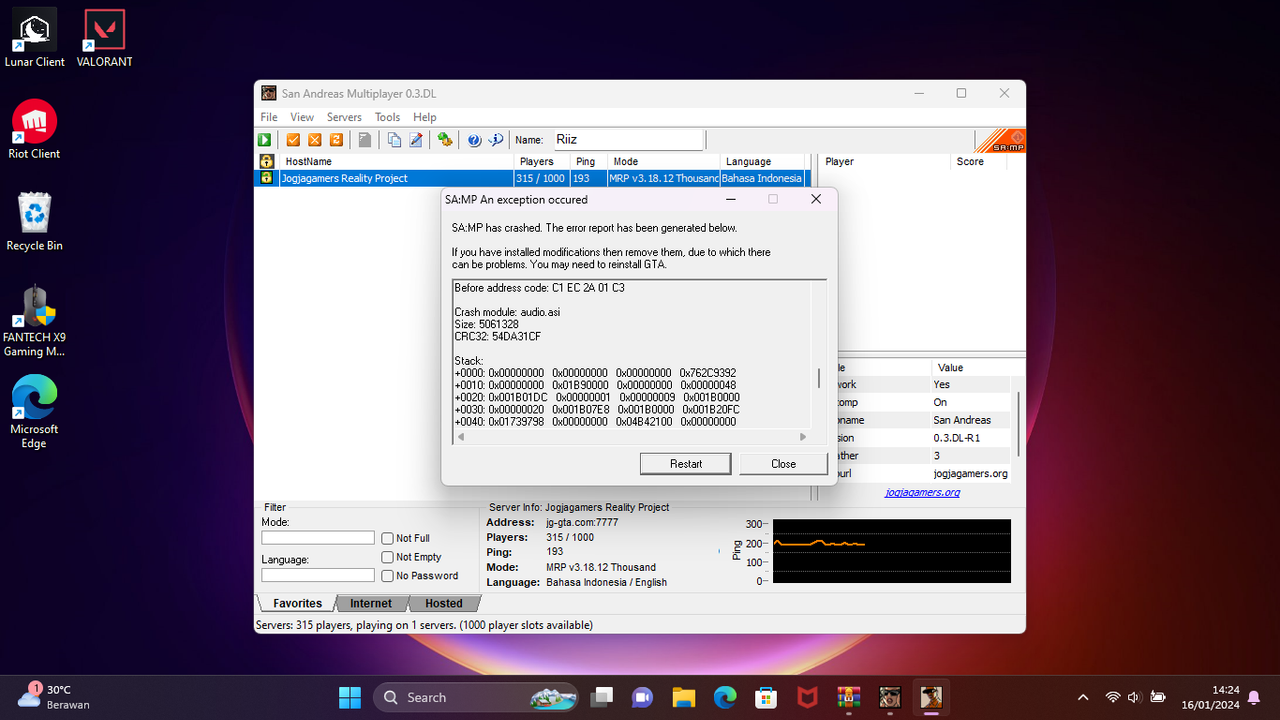Switch to the Internet tab
Image resolution: width=1280 pixels, height=720 pixels.
click(371, 603)
